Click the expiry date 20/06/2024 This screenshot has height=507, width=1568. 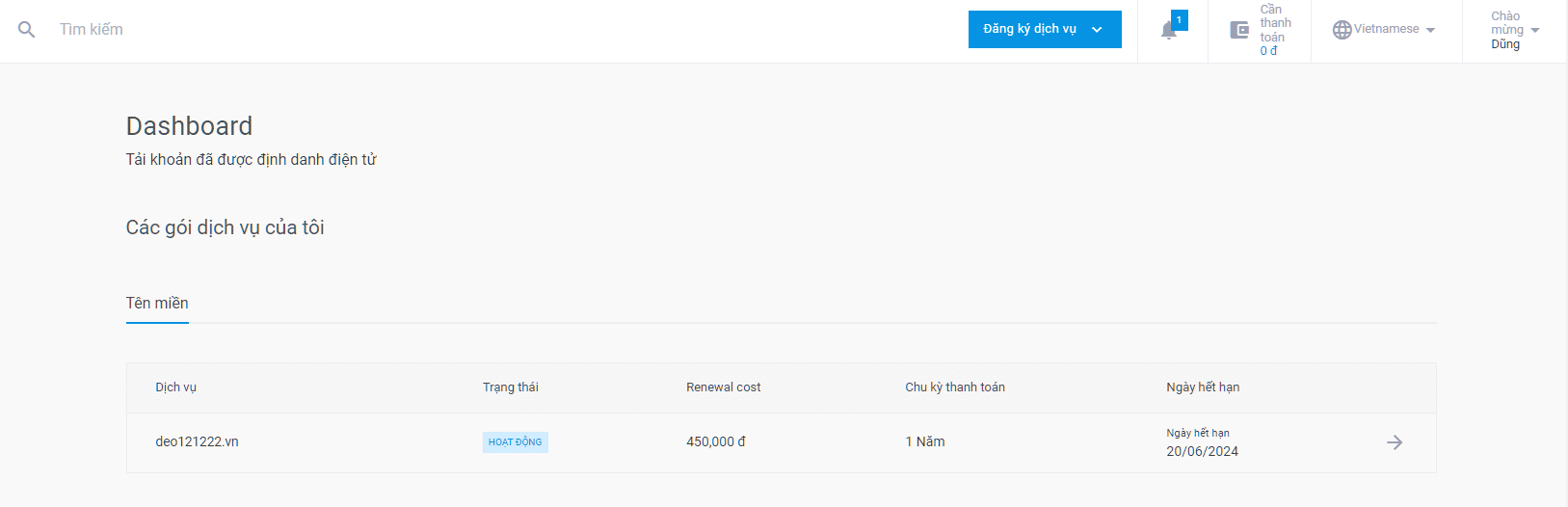(x=1202, y=451)
